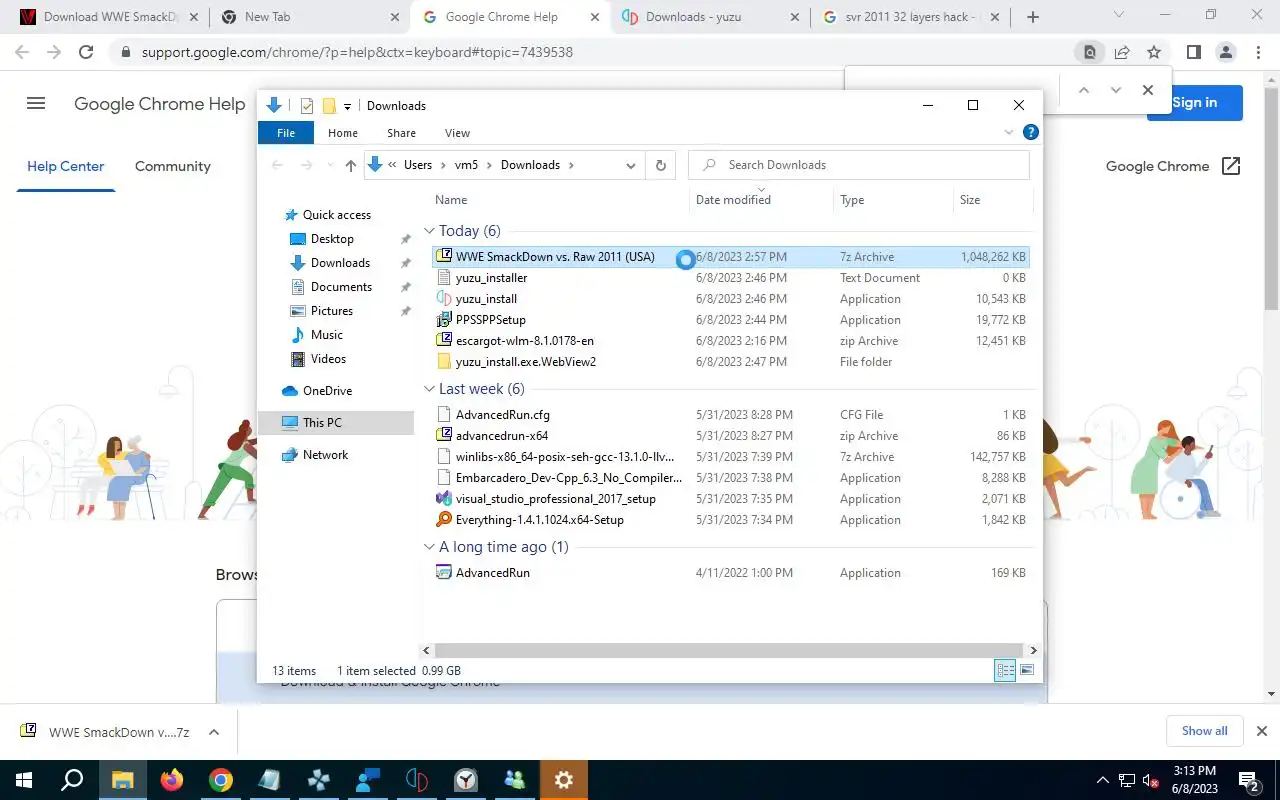Open the File tab in Explorer

coord(286,133)
